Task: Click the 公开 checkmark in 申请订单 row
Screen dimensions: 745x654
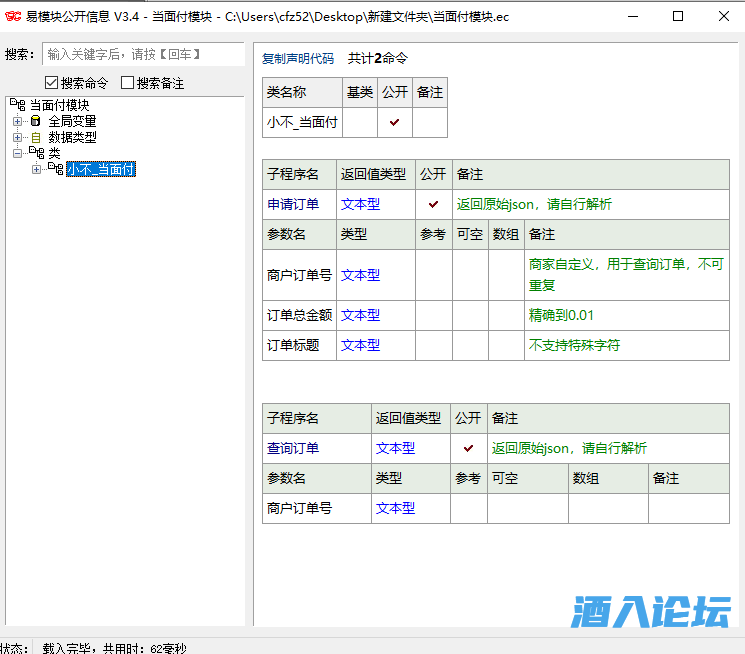Action: [x=433, y=204]
